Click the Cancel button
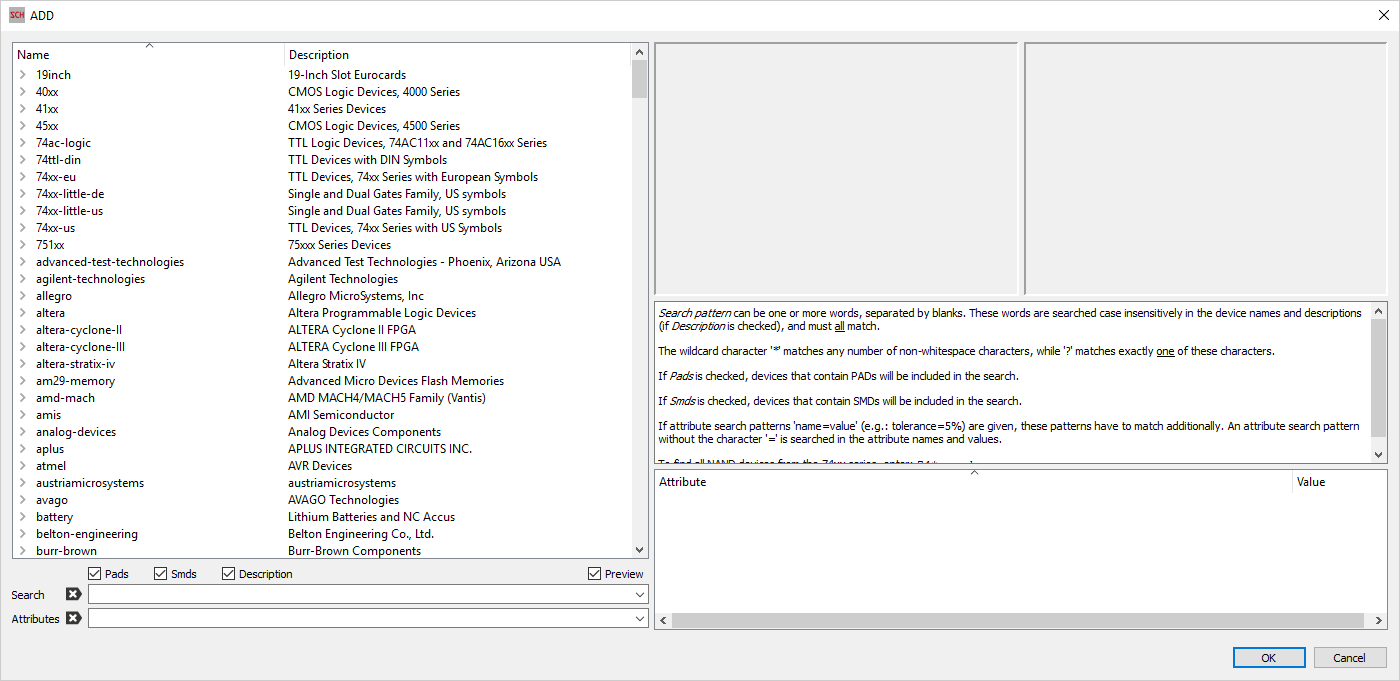 tap(1349, 657)
